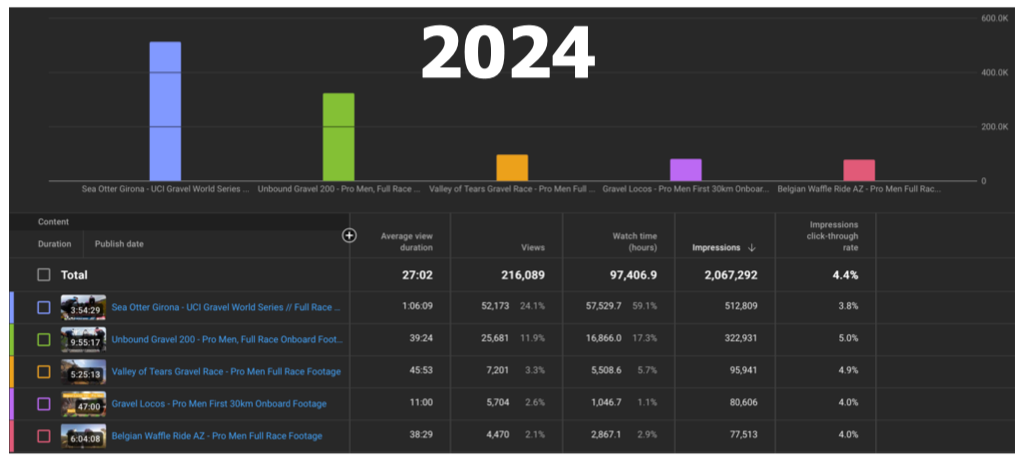Click the Gravel Locos 47:00 video thumbnail
This screenshot has width=1024, height=460.
(x=83, y=404)
